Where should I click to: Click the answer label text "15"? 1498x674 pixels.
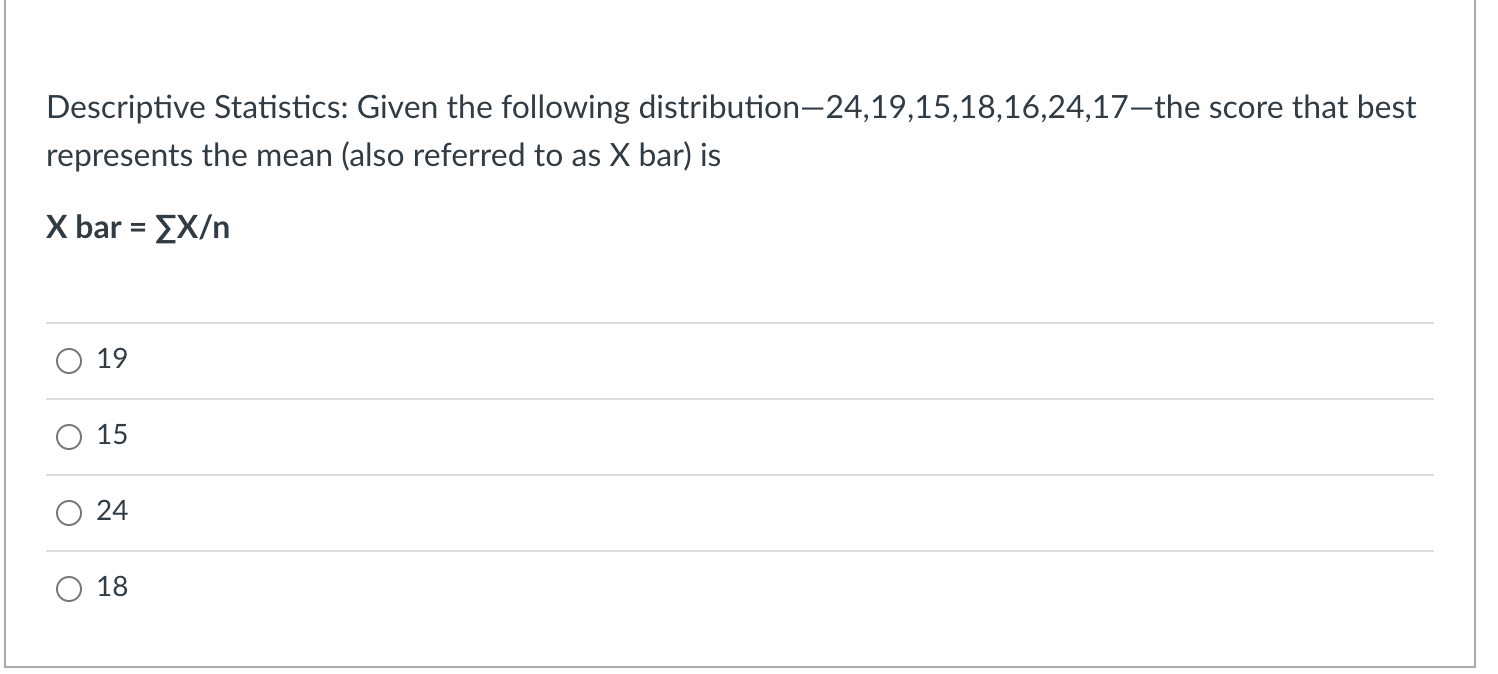(113, 435)
